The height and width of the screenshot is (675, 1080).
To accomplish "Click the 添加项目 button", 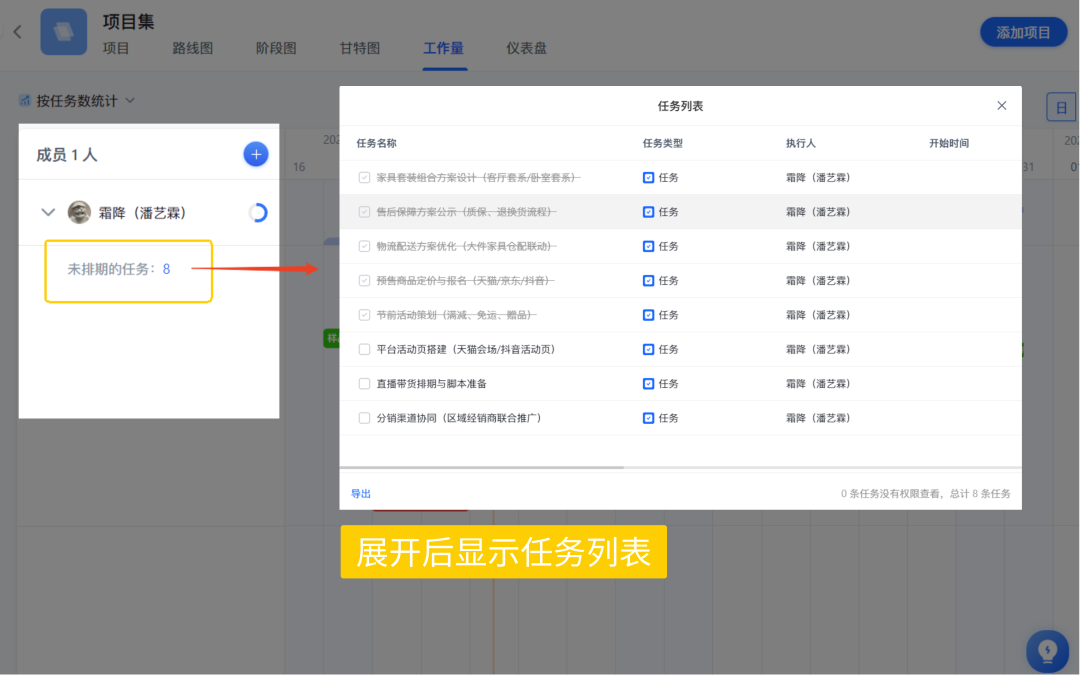I will (1023, 31).
